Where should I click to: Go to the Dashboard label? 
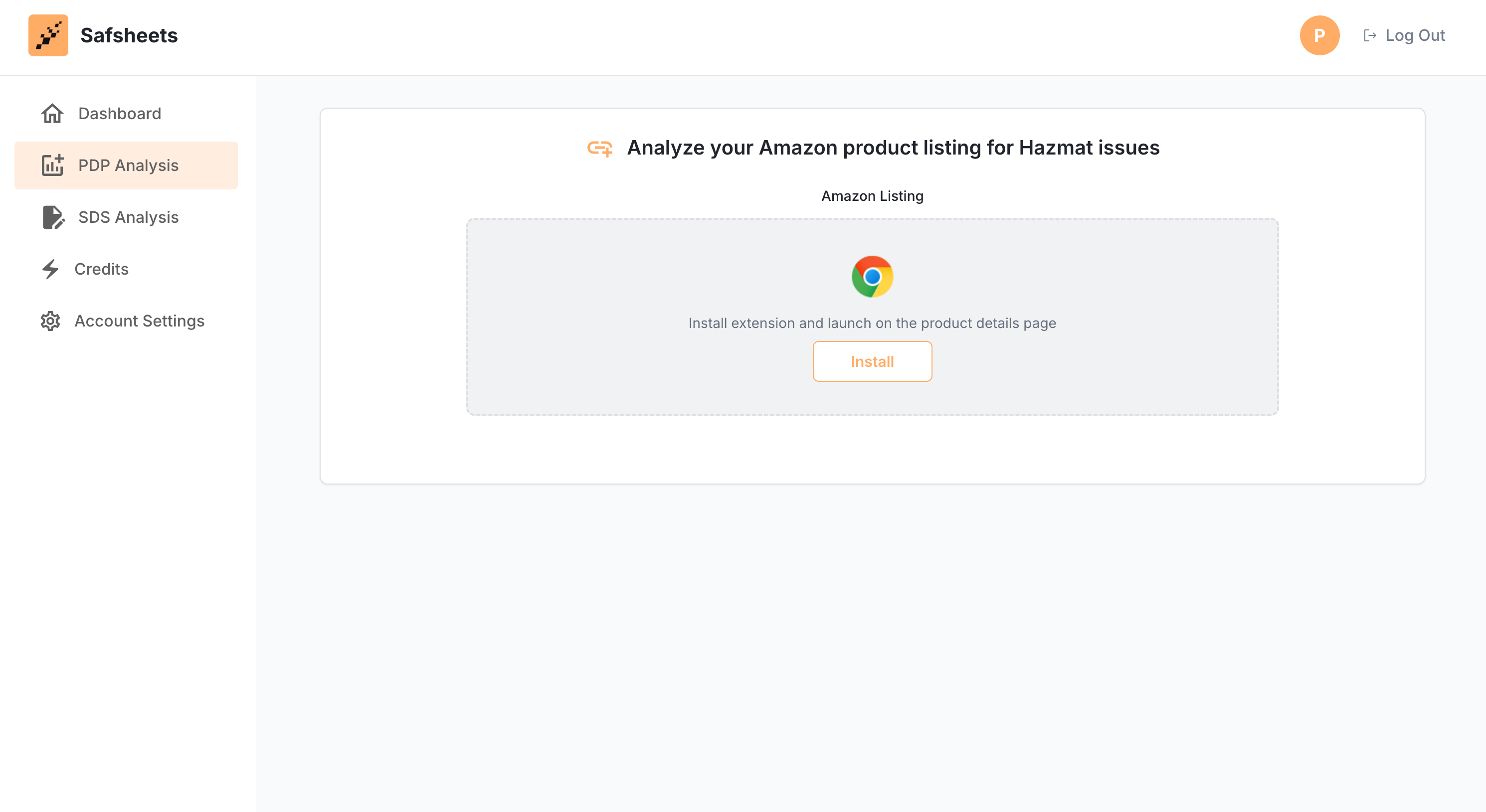[119, 114]
